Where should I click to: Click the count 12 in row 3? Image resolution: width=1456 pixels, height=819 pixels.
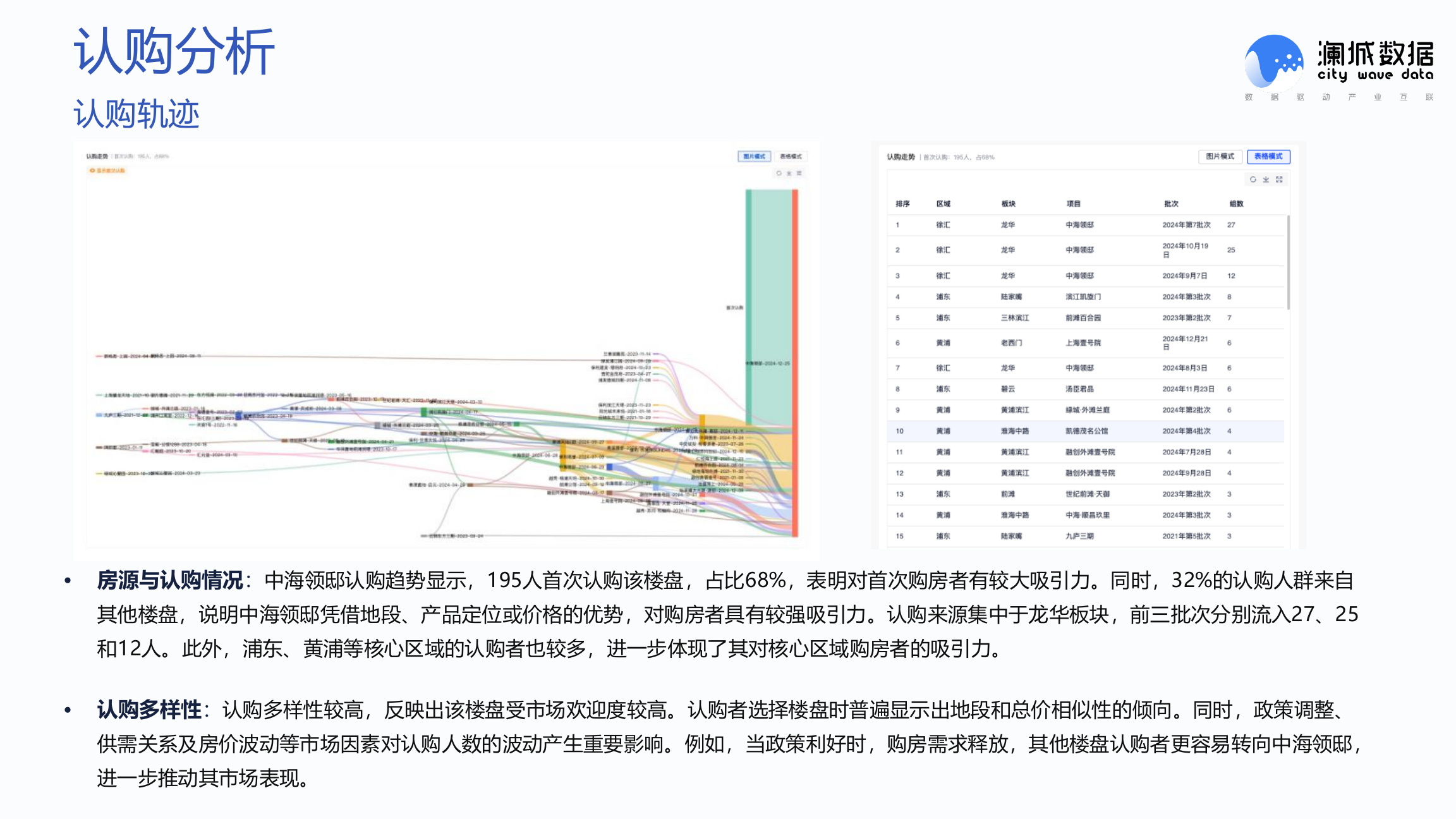point(1231,276)
